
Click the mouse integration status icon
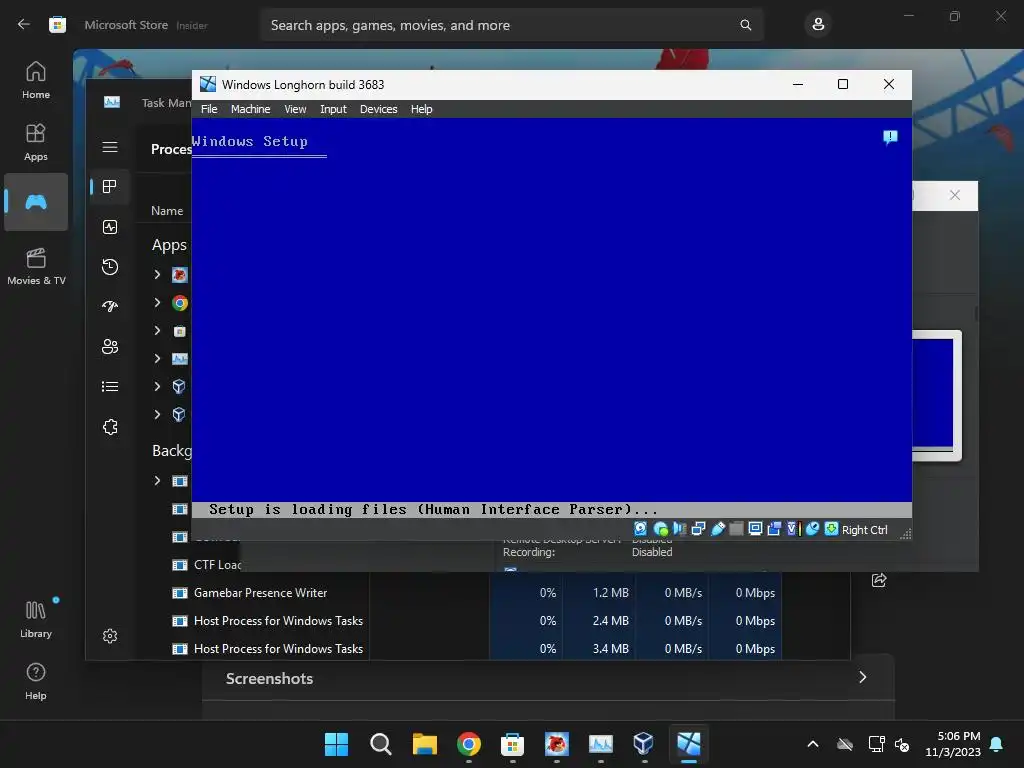click(812, 529)
